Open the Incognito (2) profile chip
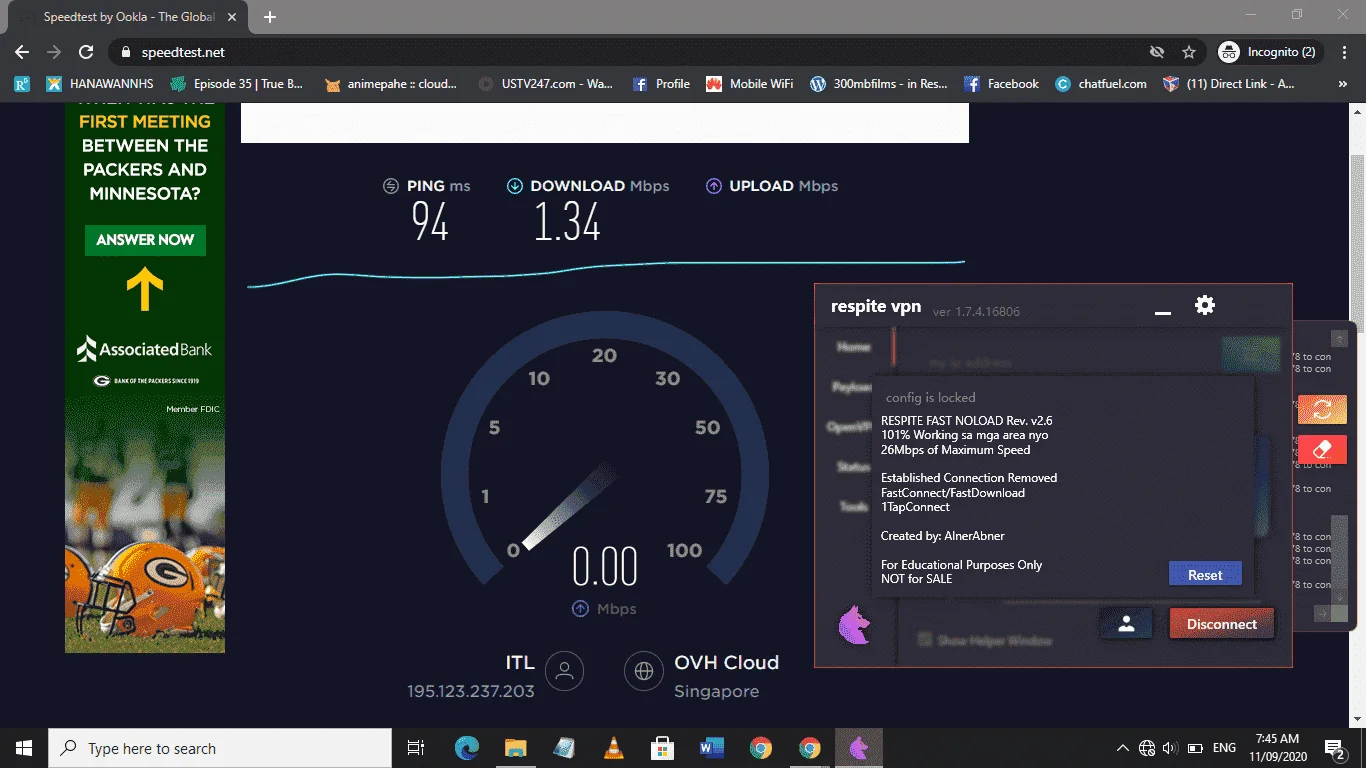Screen dimensions: 1366x768 click(1268, 52)
